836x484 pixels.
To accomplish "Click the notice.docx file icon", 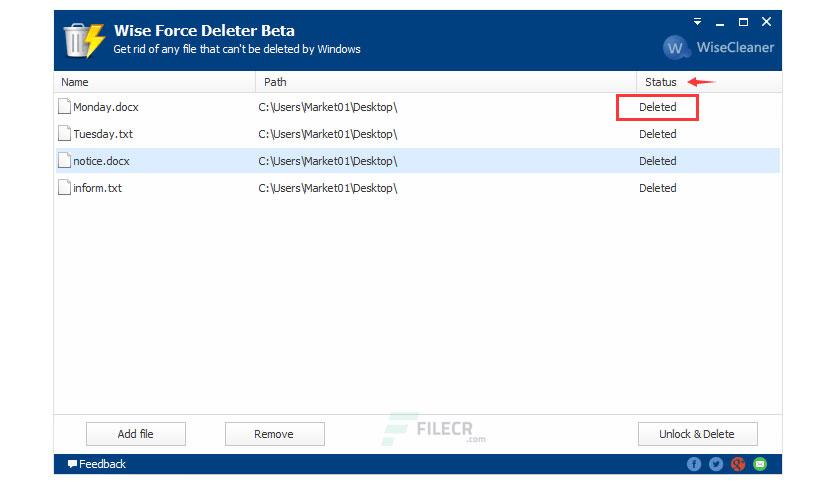I will 65,160.
